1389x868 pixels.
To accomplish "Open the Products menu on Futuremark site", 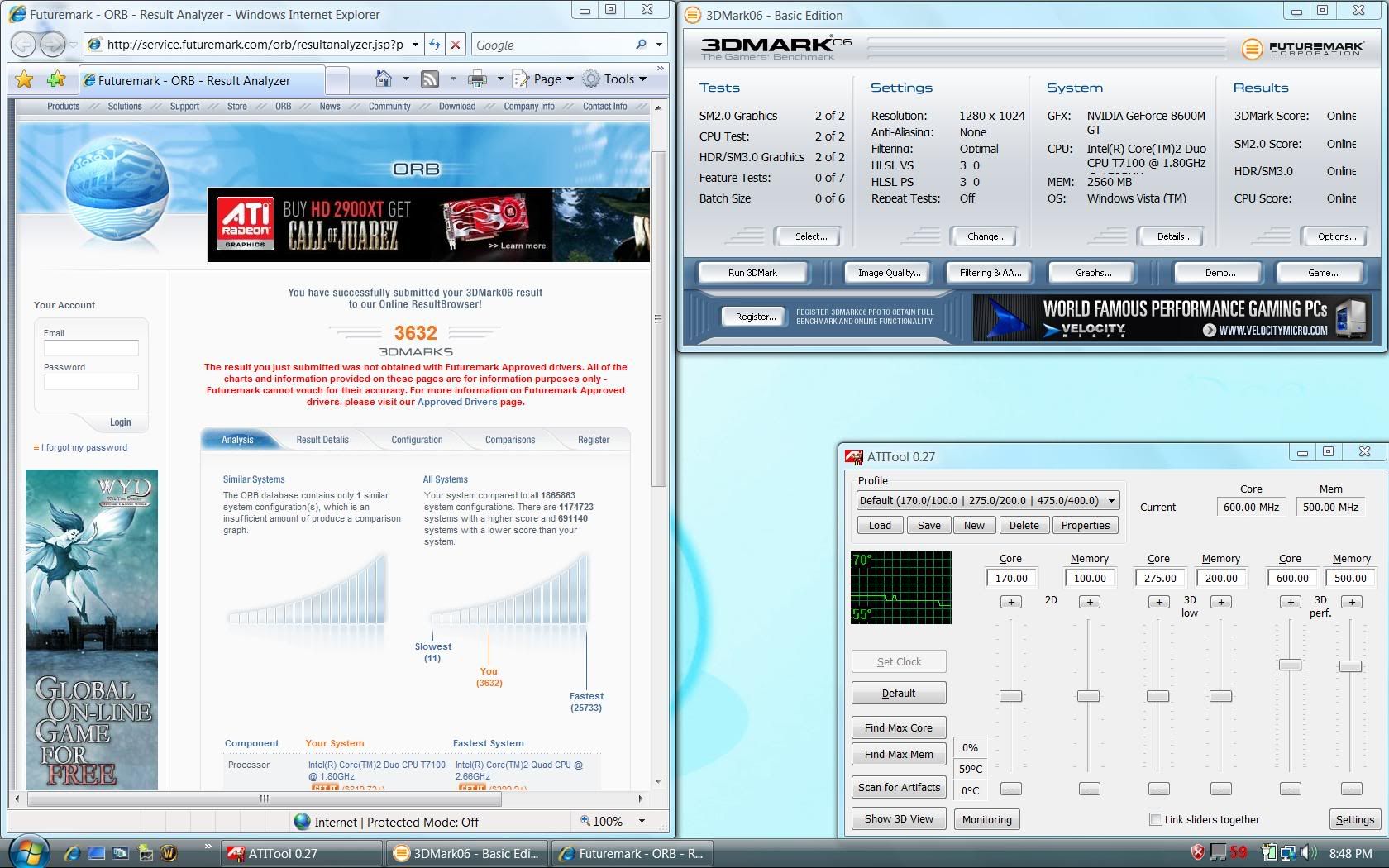I will [x=63, y=106].
